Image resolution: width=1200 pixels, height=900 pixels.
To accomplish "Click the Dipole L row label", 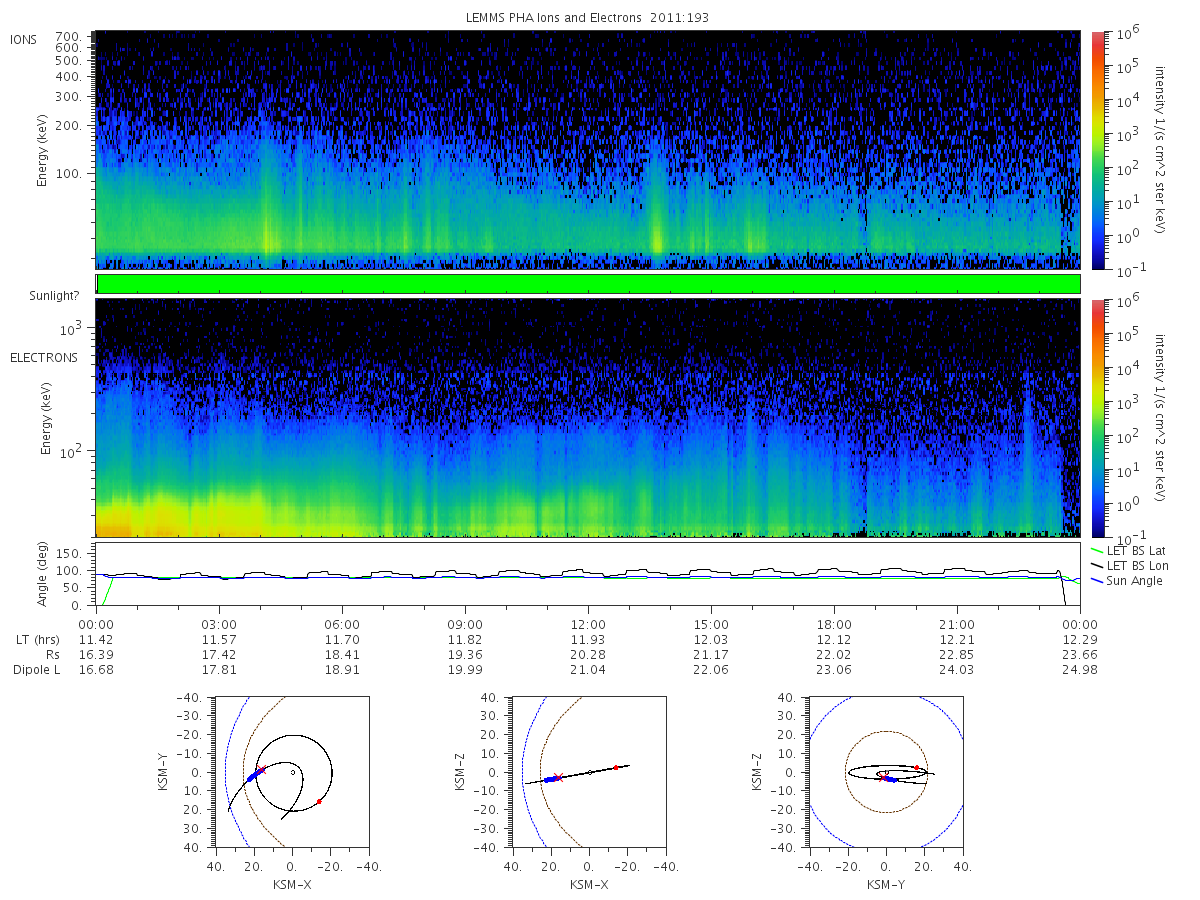I will tap(36, 669).
